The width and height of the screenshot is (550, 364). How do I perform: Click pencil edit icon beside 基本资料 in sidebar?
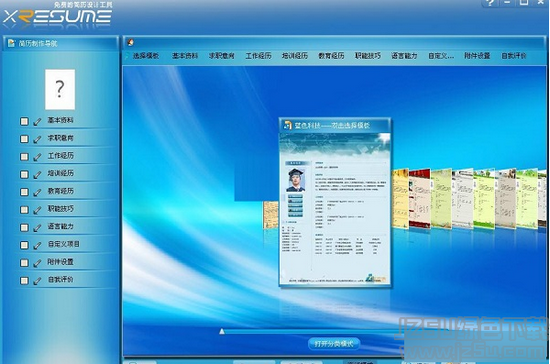tap(37, 122)
